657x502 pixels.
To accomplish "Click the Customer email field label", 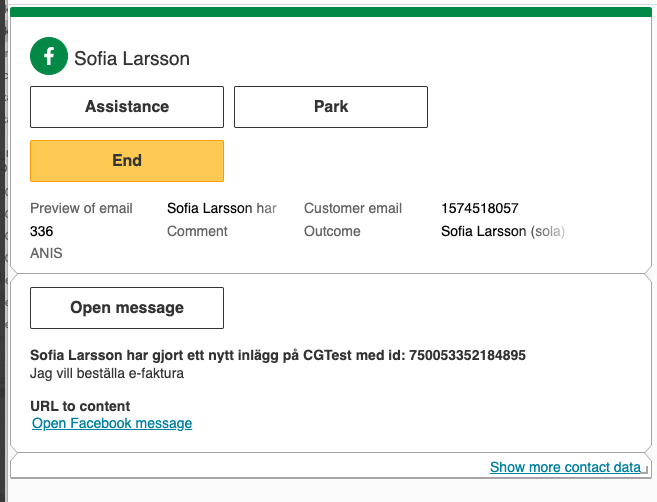I will coord(353,209).
